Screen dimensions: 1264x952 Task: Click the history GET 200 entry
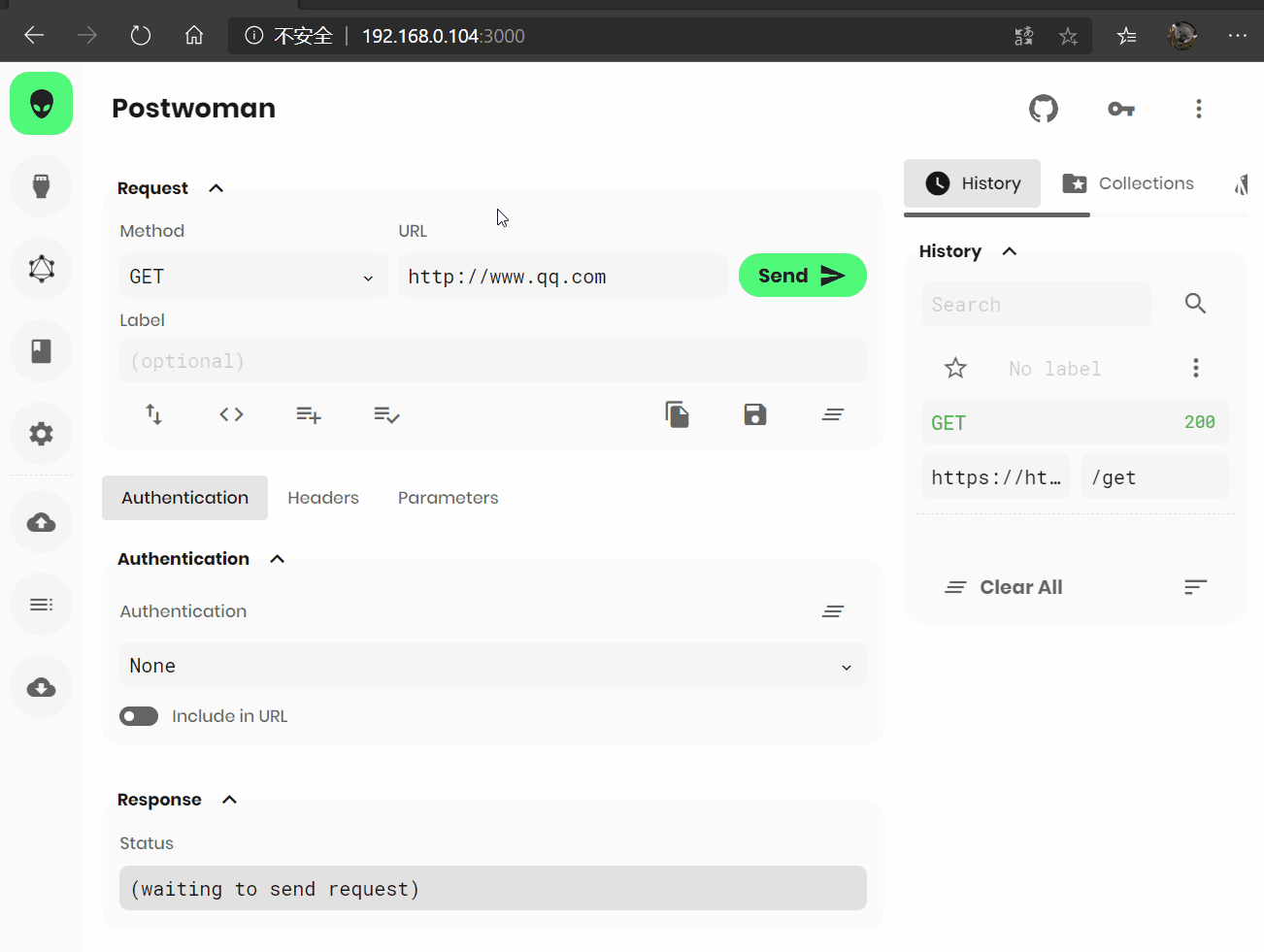[1076, 422]
